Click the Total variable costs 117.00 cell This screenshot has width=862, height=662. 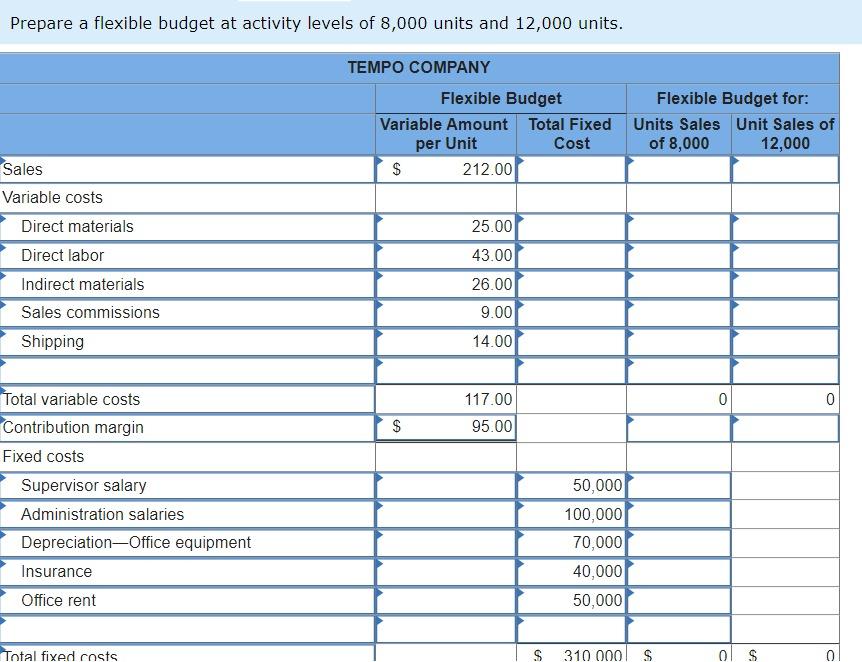446,399
